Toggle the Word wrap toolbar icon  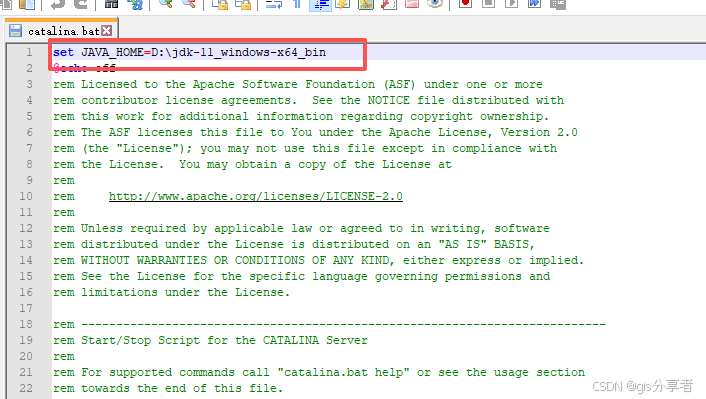[274, 4]
